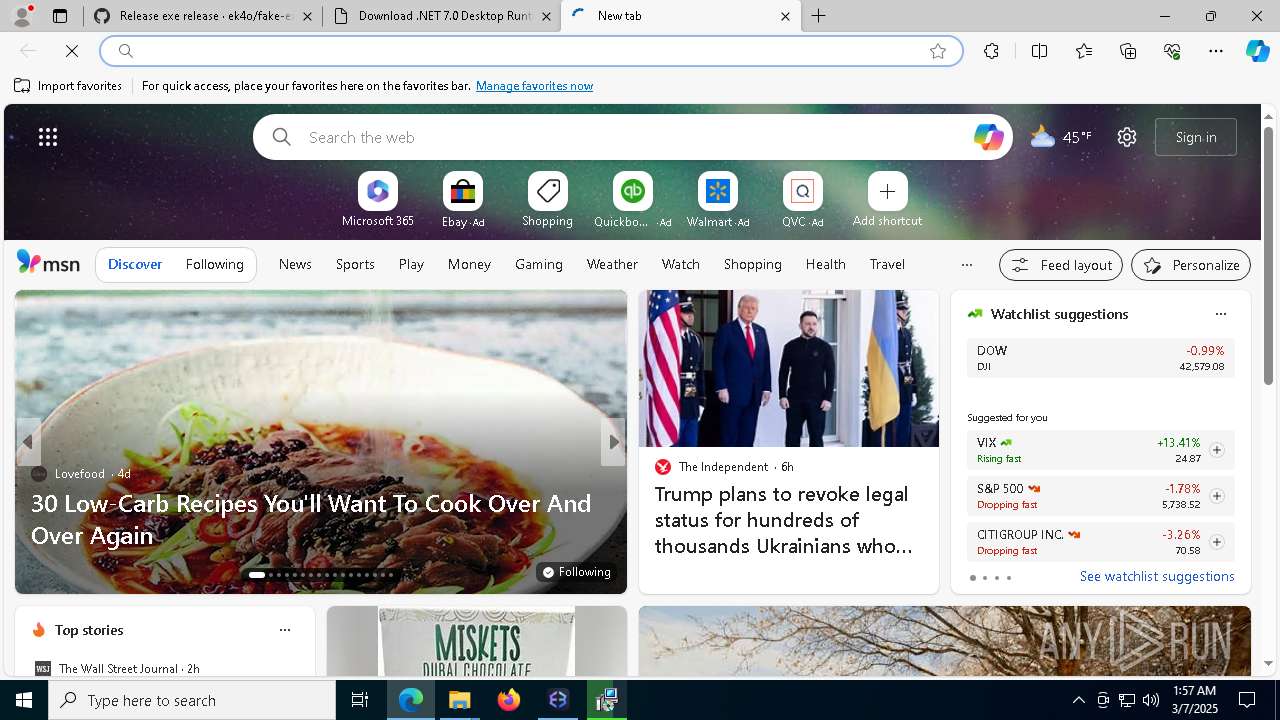Open Feed layout options
Image resolution: width=1280 pixels, height=720 pixels.
pos(1061,265)
